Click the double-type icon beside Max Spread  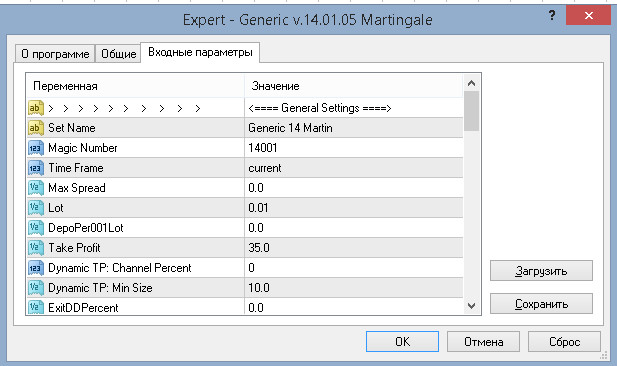click(x=35, y=188)
